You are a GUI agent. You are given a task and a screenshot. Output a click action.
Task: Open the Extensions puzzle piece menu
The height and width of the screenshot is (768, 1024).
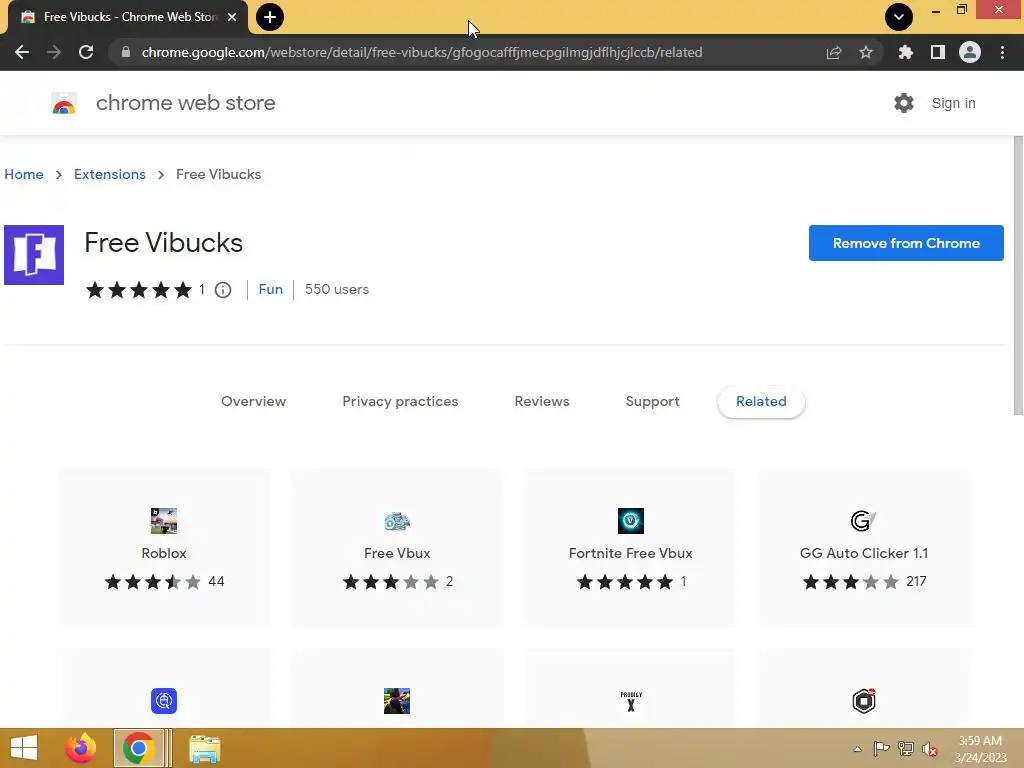point(906,52)
